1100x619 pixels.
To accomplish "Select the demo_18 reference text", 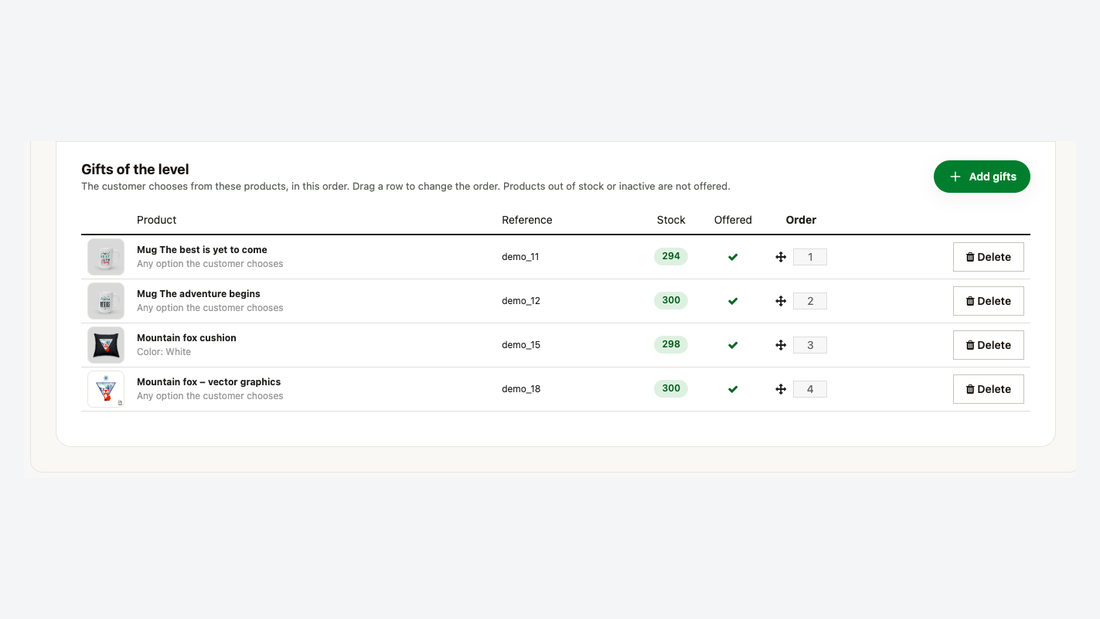I will click(x=521, y=389).
